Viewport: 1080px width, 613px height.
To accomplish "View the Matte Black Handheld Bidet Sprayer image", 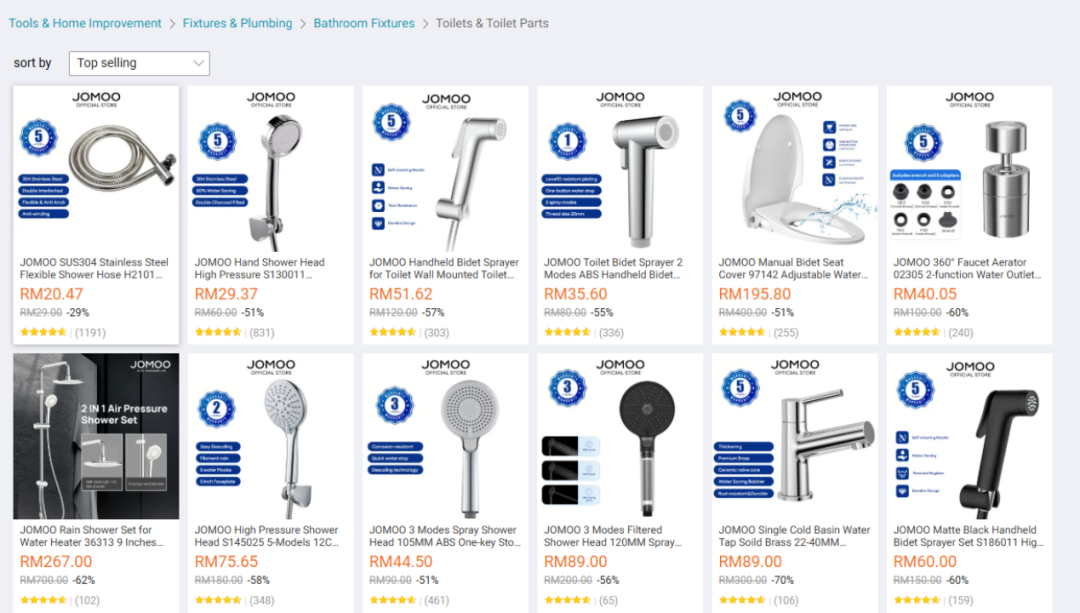I will 970,437.
